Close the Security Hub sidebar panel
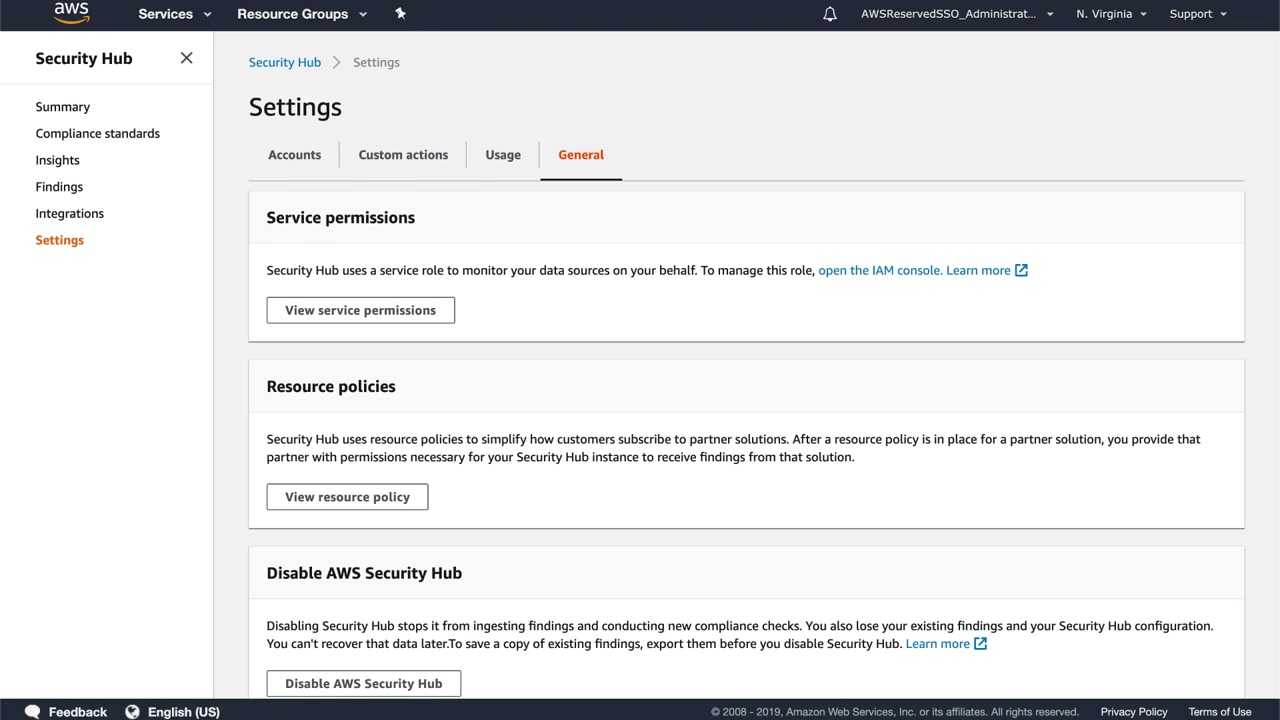The height and width of the screenshot is (720, 1280). (186, 58)
